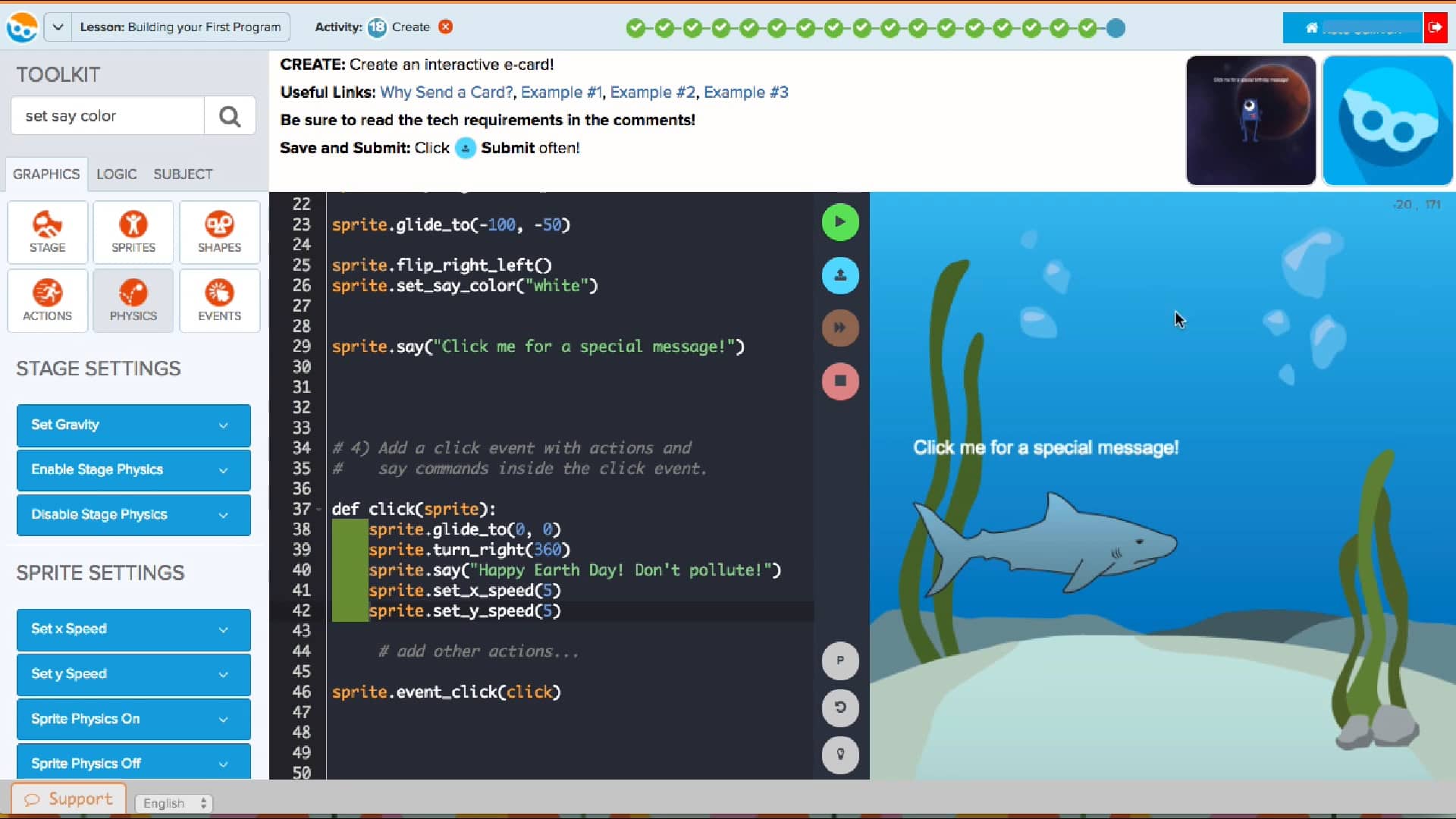Run the program with the play button

tap(840, 221)
